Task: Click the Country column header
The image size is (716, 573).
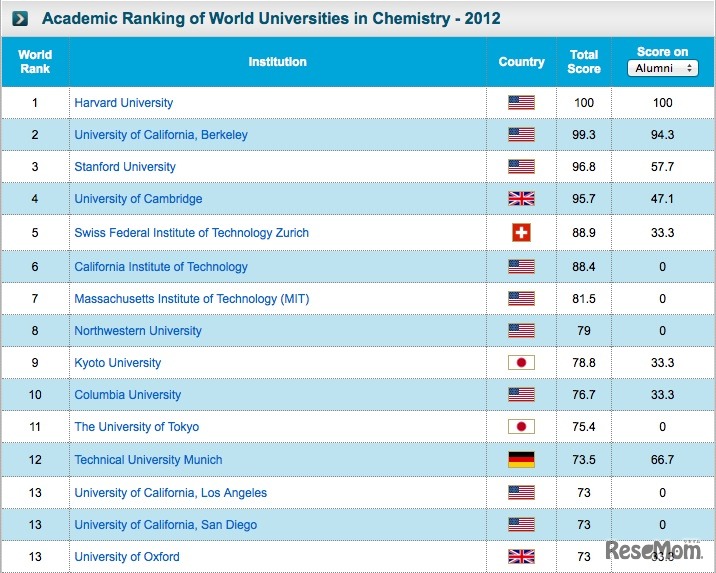Action: pos(521,62)
